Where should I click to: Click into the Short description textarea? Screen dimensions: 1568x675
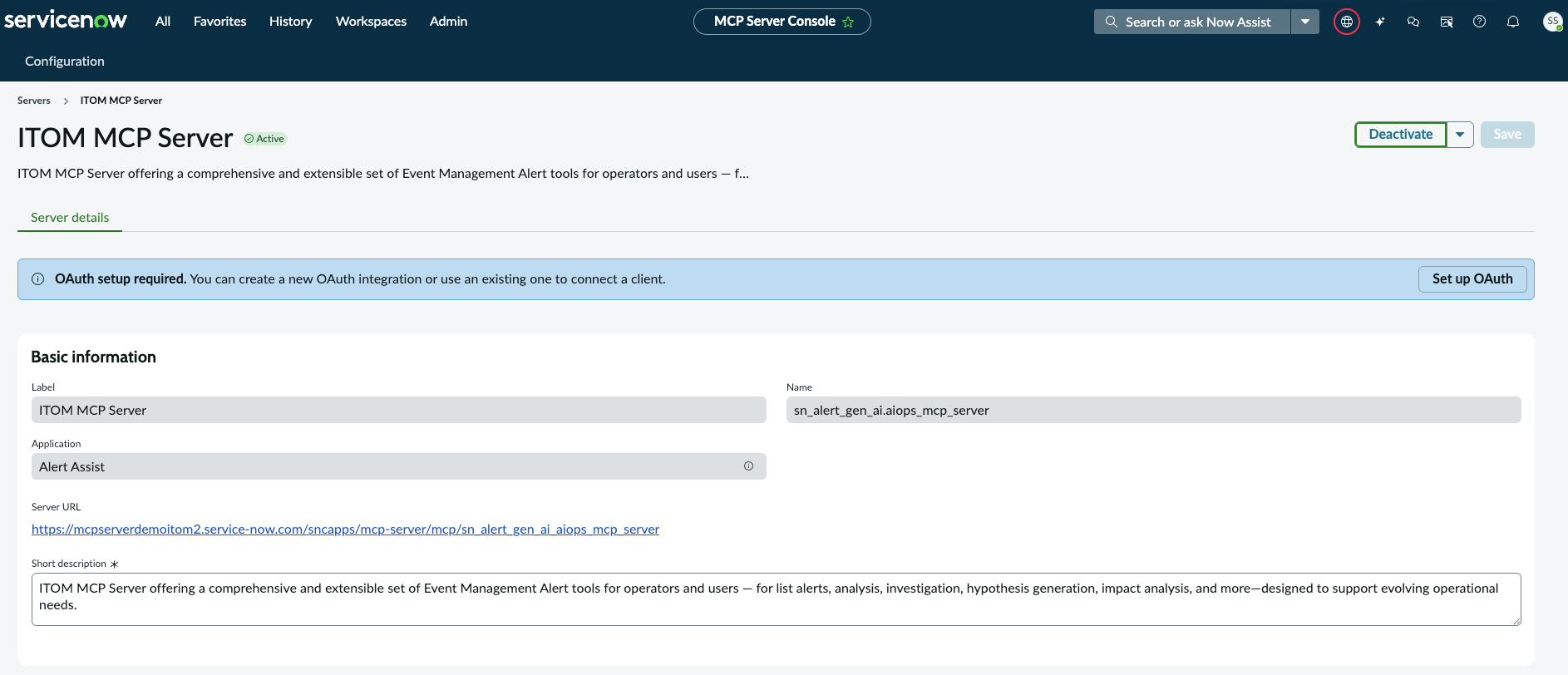[777, 599]
